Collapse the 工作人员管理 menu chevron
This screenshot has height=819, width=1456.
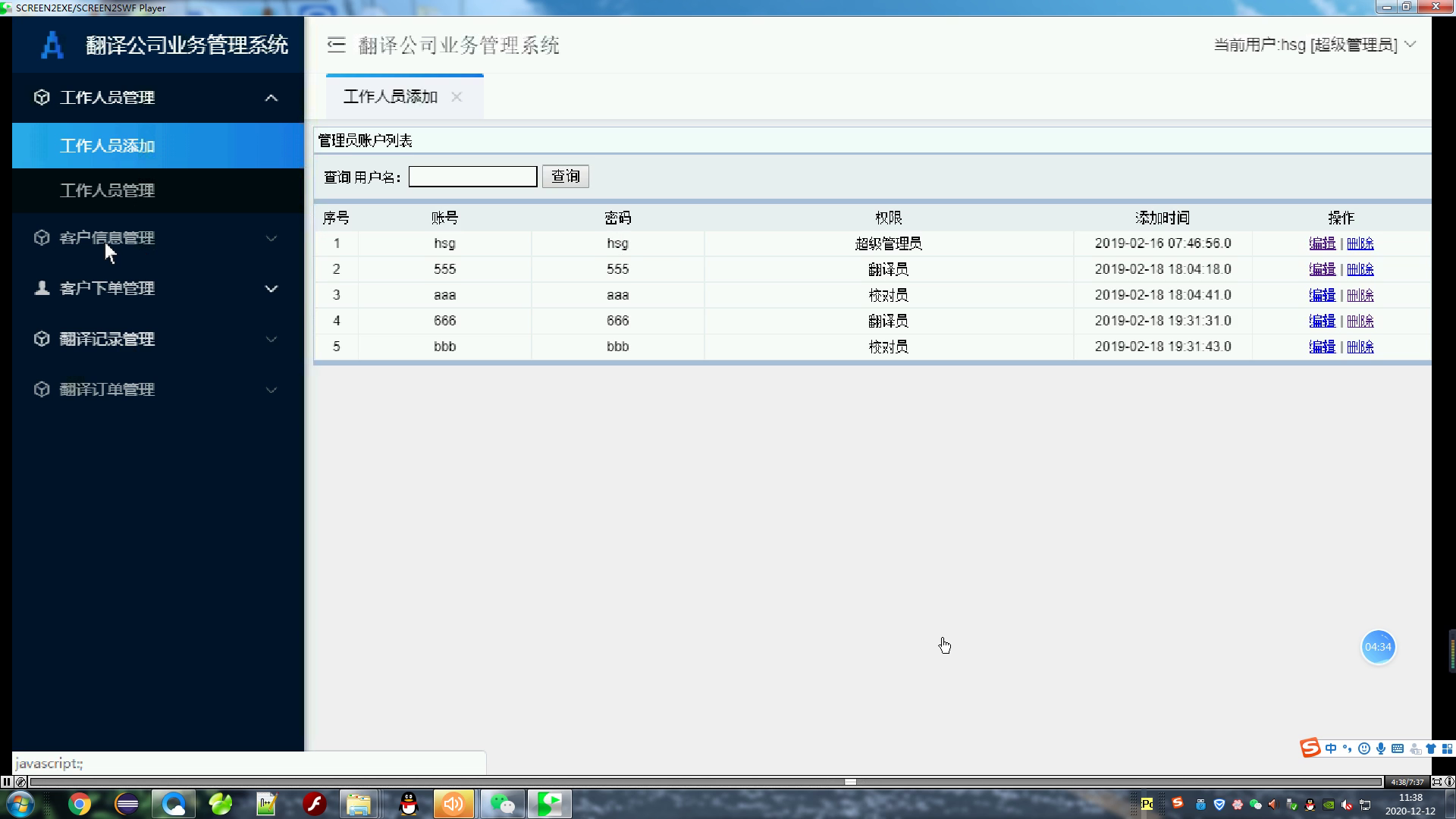271,98
